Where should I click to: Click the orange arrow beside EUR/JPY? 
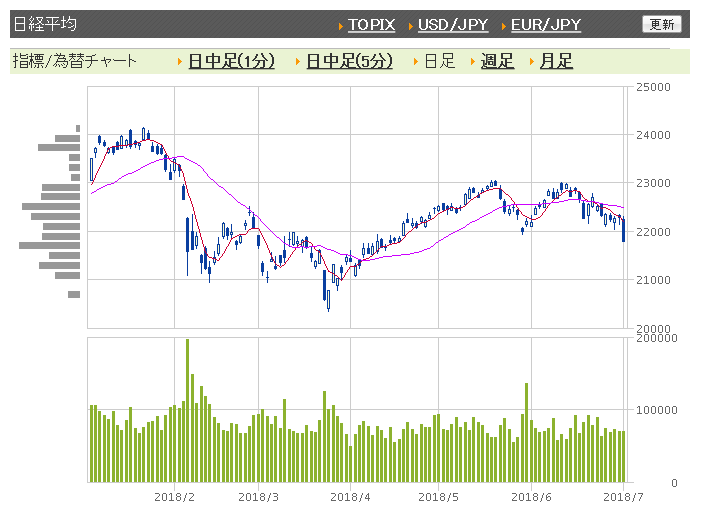click(x=504, y=26)
